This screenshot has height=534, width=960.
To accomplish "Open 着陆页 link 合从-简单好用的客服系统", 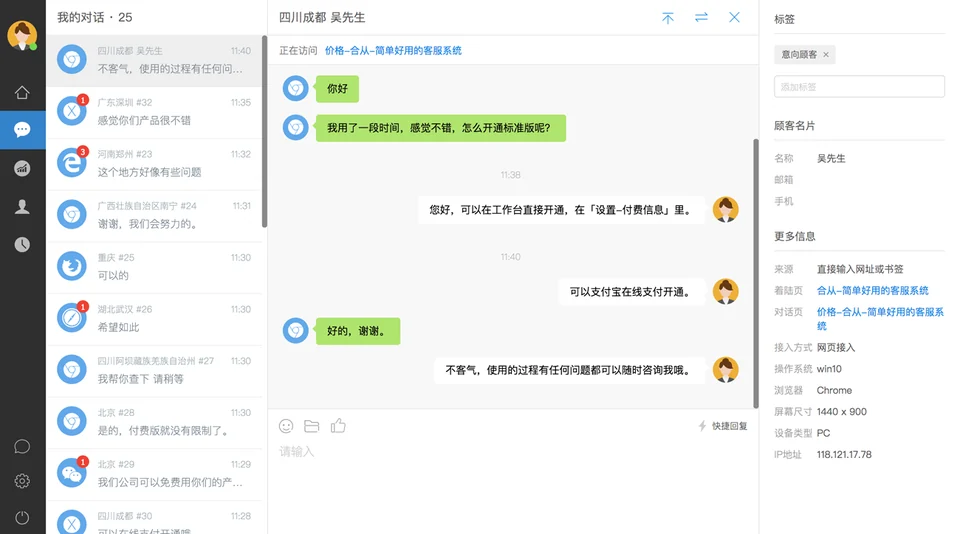I will click(872, 290).
